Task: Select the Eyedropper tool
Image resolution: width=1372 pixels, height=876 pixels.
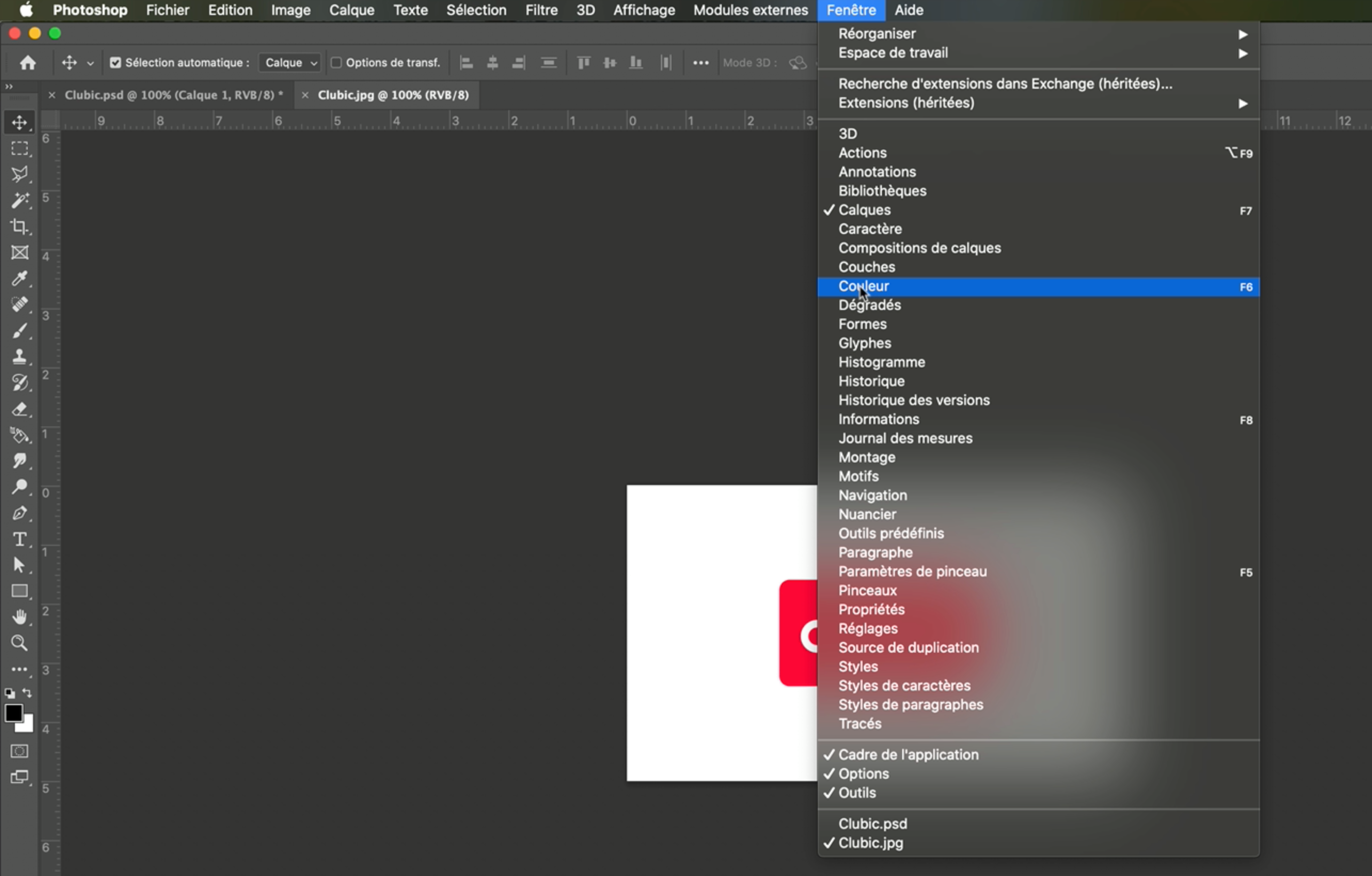Action: click(19, 279)
